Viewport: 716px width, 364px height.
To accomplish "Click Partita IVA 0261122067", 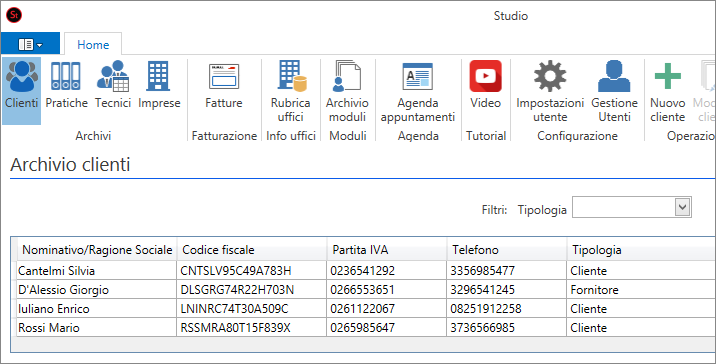I will pos(363,309).
